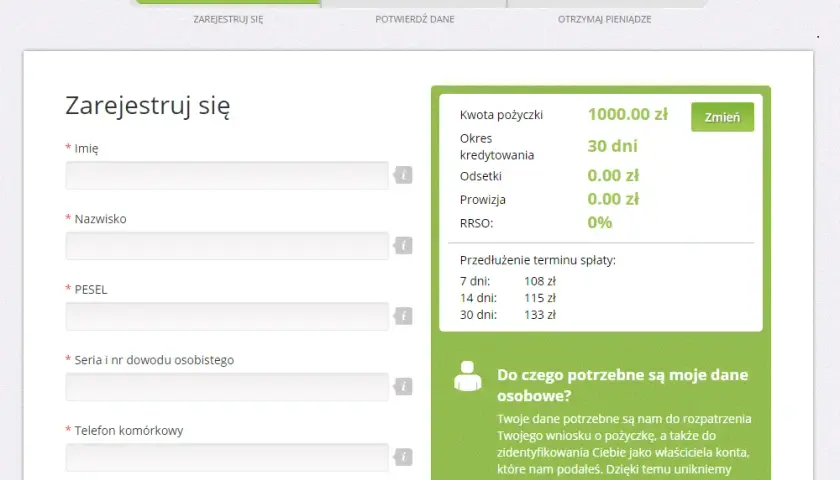Select the Seria i nr dowodu osobistego field

pos(227,387)
